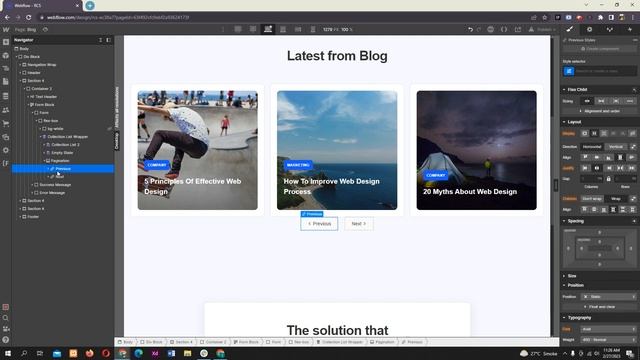Click the How To Improve Web Design Process card
This screenshot has height=360, width=640.
click(x=337, y=150)
